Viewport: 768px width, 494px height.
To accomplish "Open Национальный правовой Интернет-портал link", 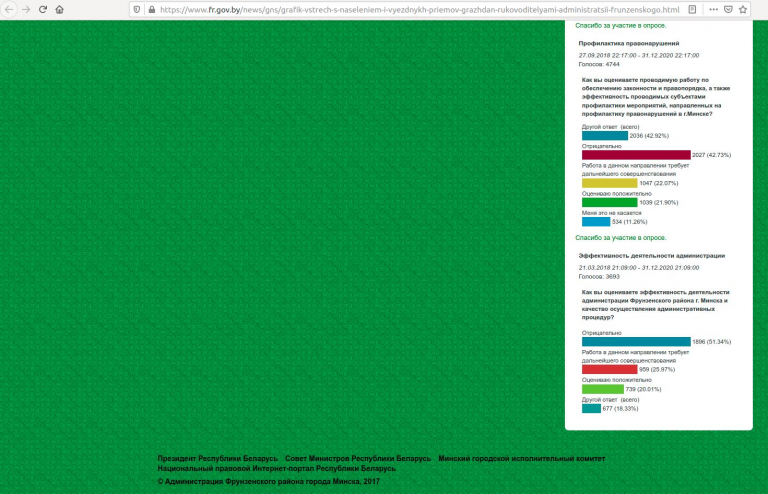I will coord(276,468).
